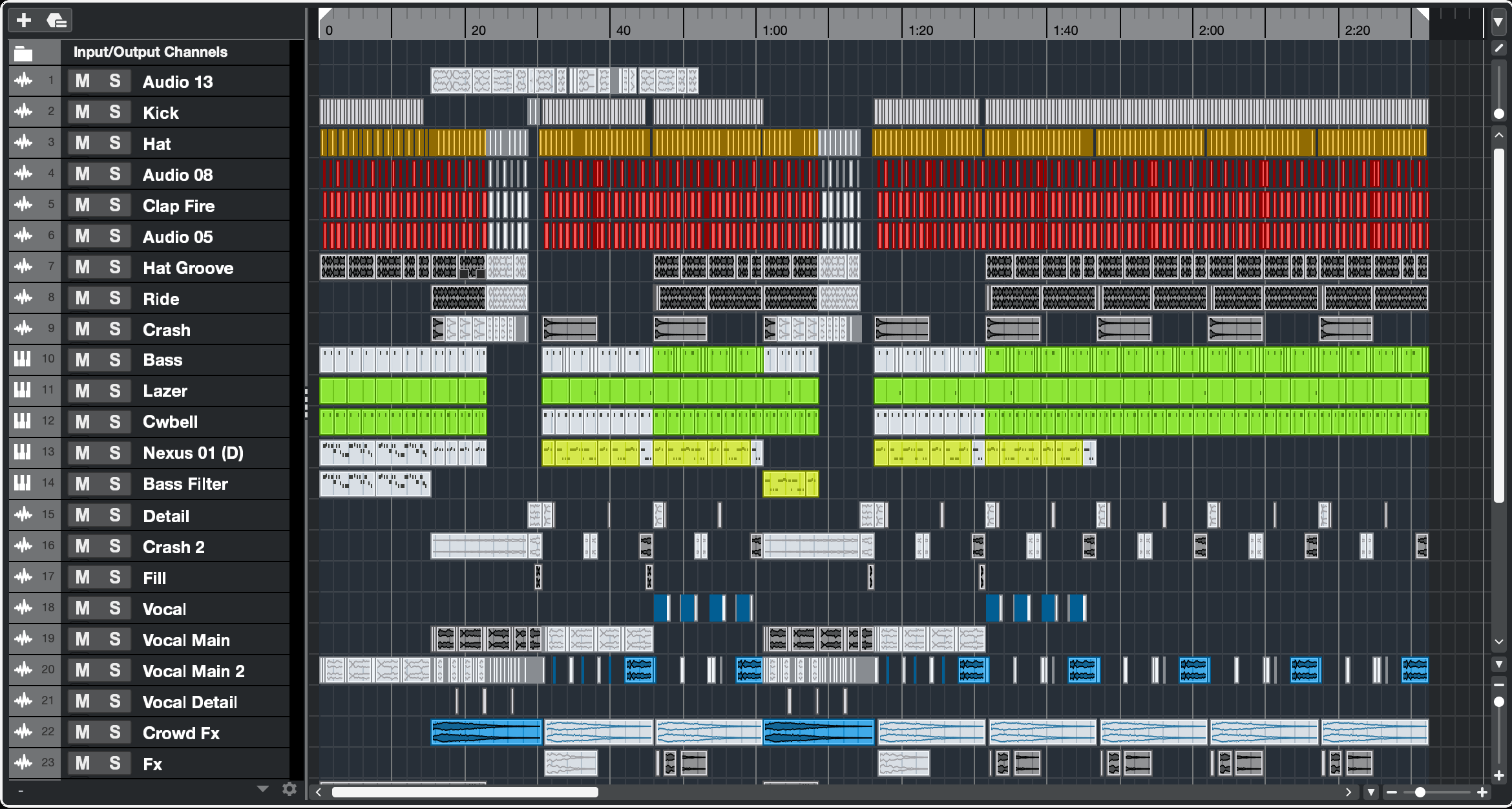Open vertical zoom presets dropdown
1512x809 pixels.
(1498, 664)
